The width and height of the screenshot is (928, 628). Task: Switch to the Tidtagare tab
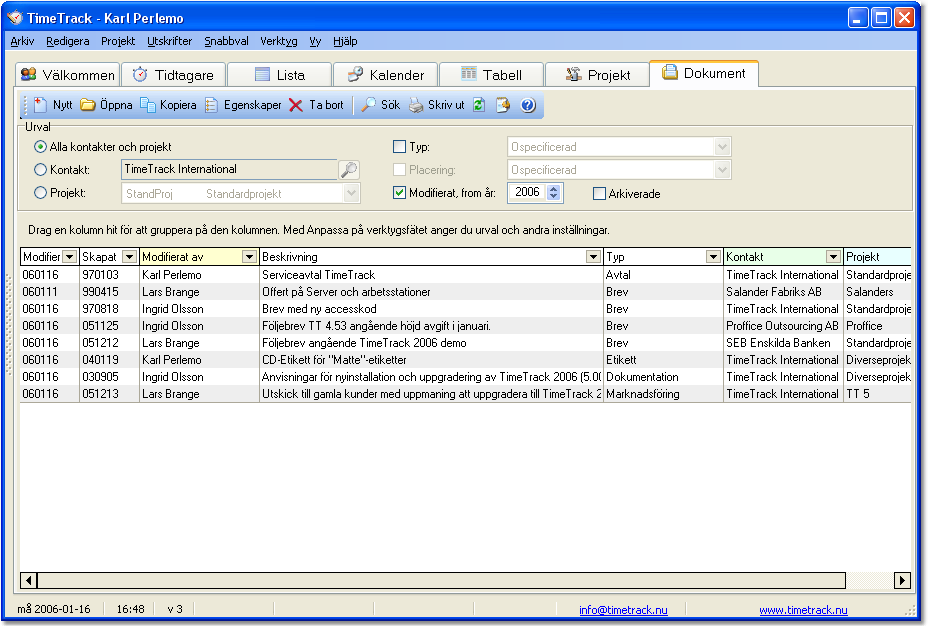coord(173,75)
